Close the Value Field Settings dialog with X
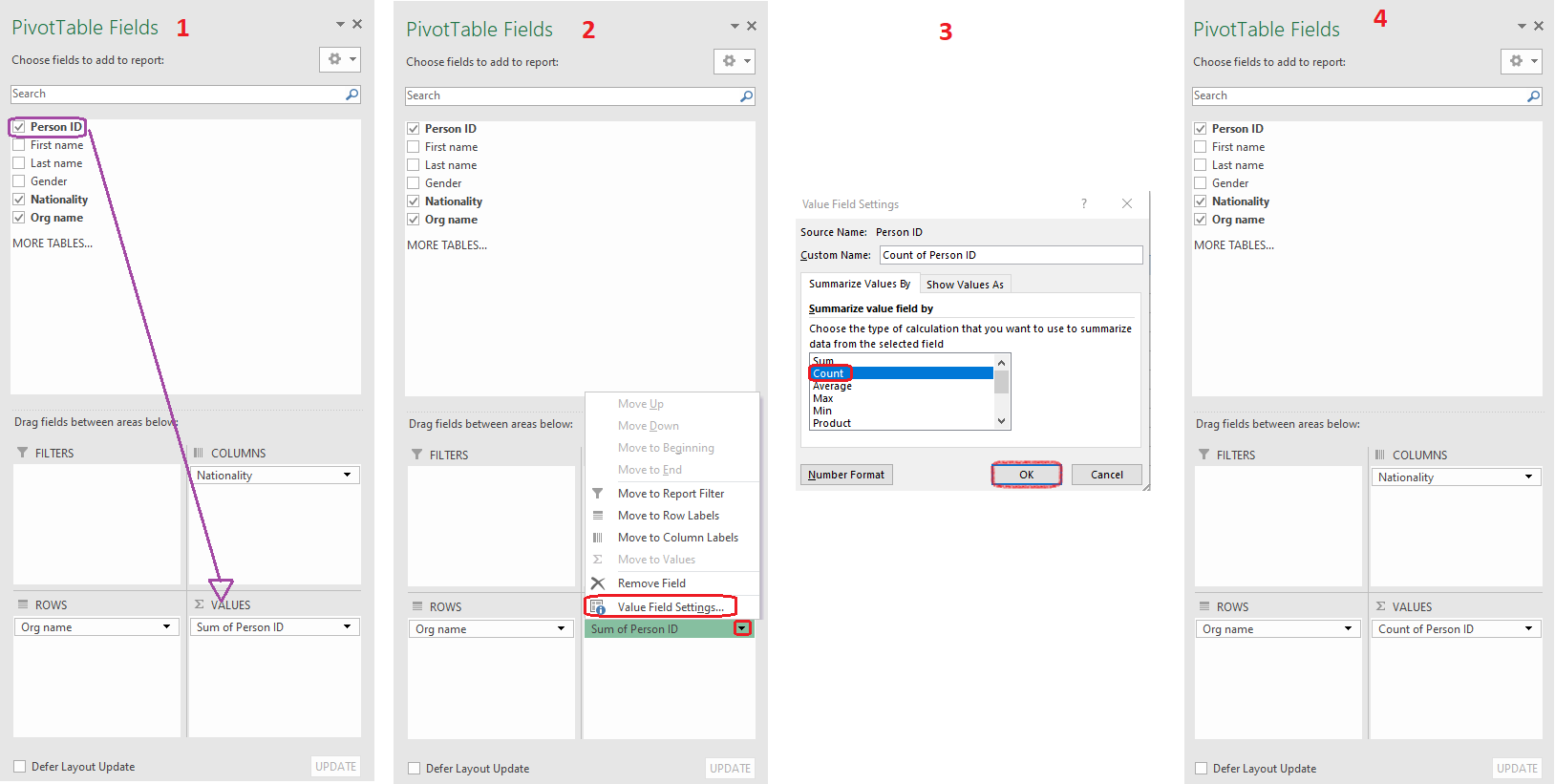Image resolution: width=1555 pixels, height=784 pixels. click(1127, 203)
